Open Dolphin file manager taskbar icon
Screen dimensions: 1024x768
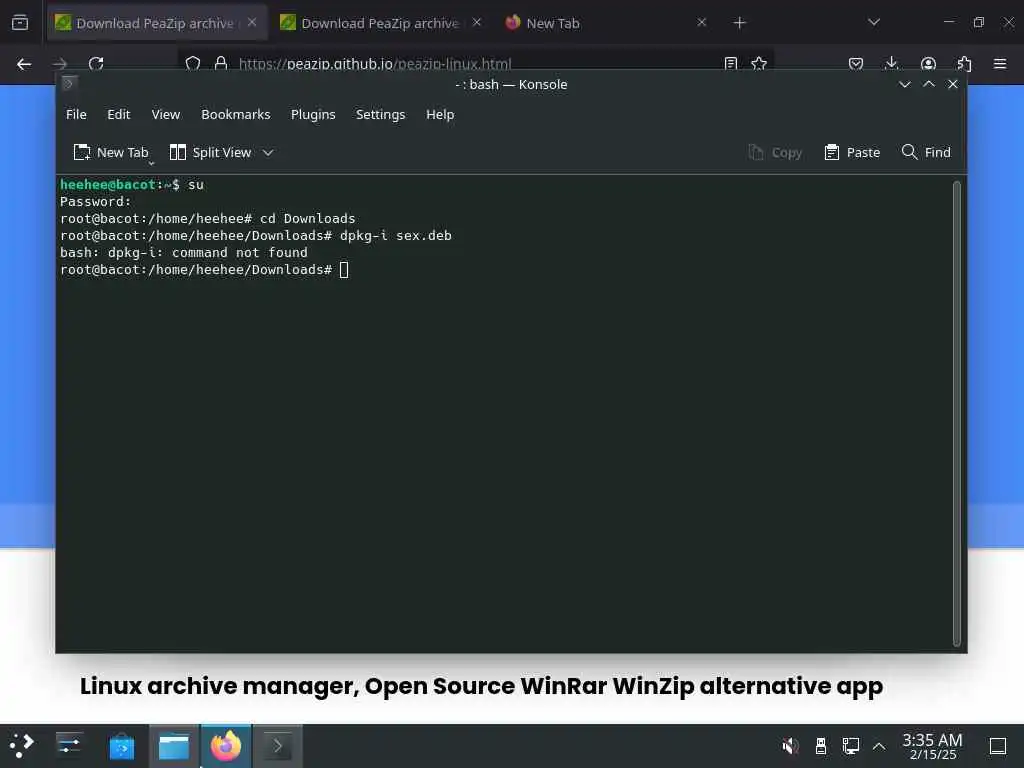pyautogui.click(x=174, y=746)
